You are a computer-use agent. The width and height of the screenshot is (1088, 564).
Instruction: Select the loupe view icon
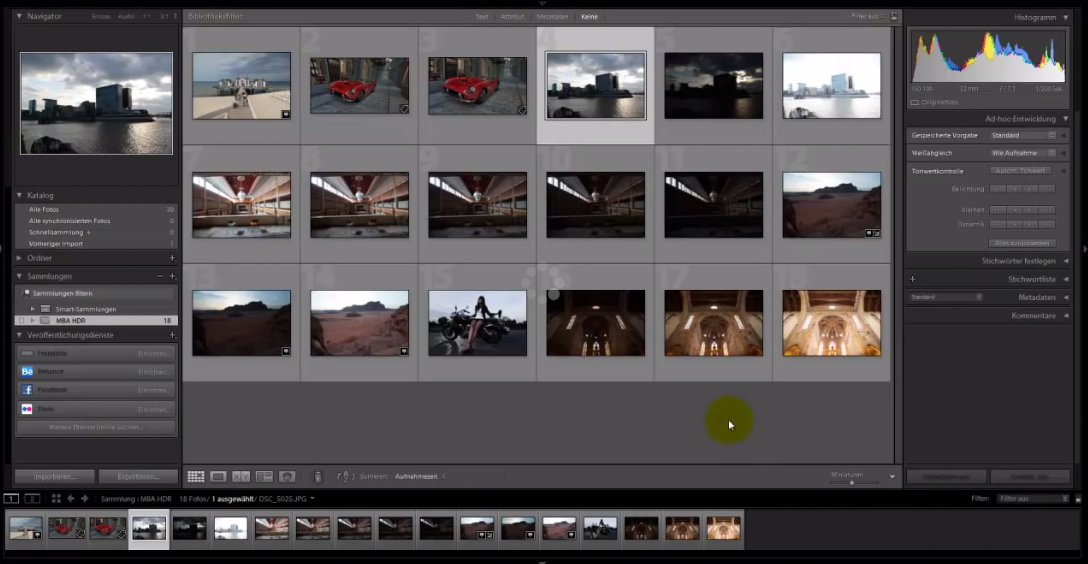click(x=218, y=477)
